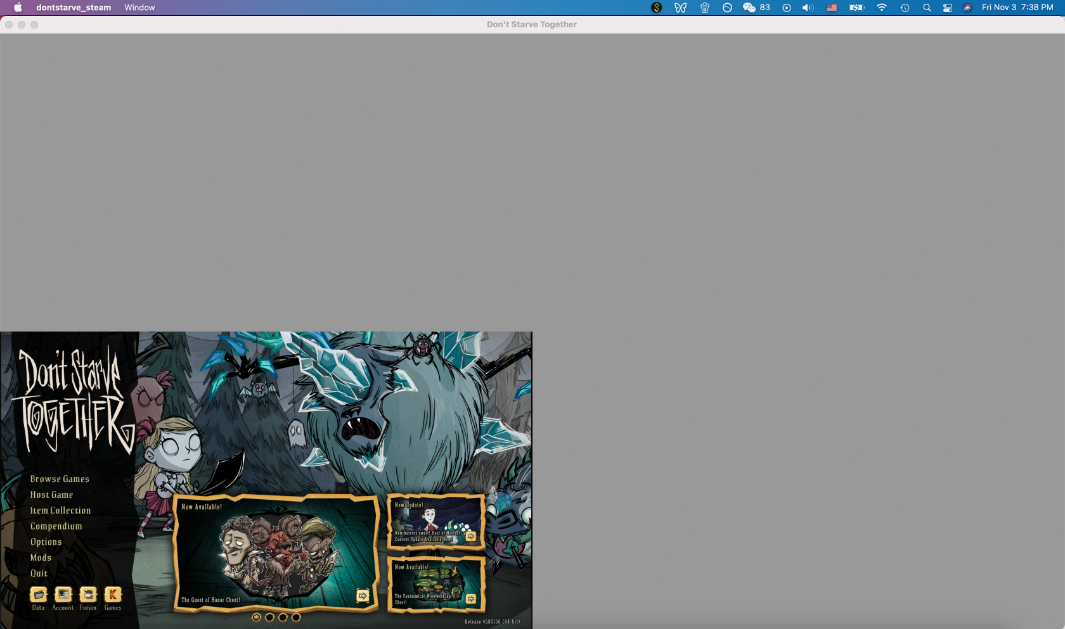
Task: Open Item Collection menu entry
Action: pos(60,510)
